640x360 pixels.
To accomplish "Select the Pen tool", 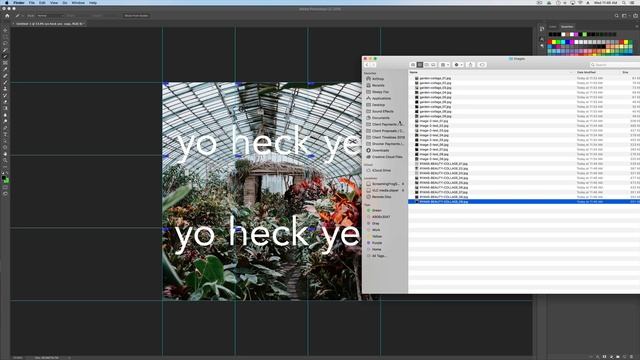I will [x=5, y=128].
